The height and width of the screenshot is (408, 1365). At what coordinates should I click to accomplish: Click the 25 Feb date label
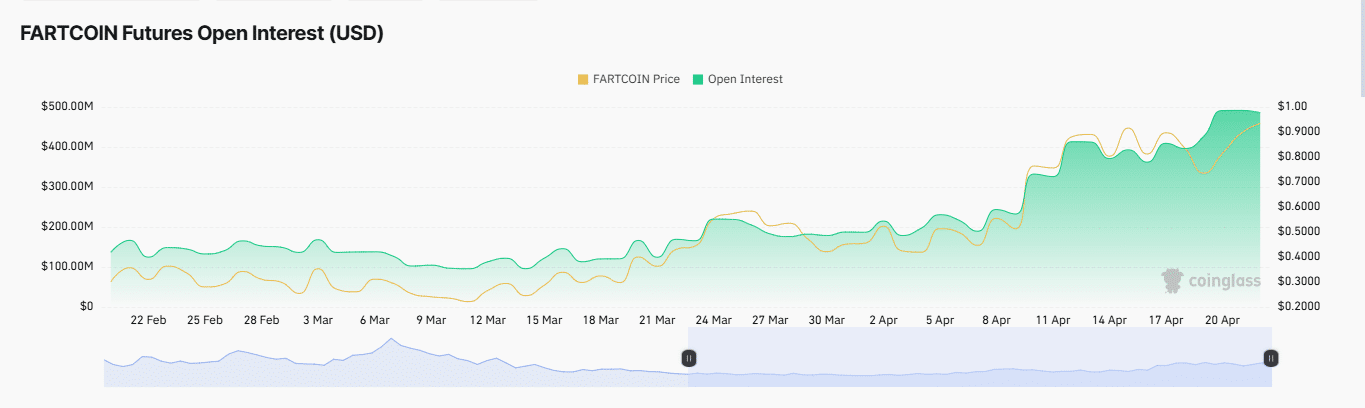tap(205, 320)
